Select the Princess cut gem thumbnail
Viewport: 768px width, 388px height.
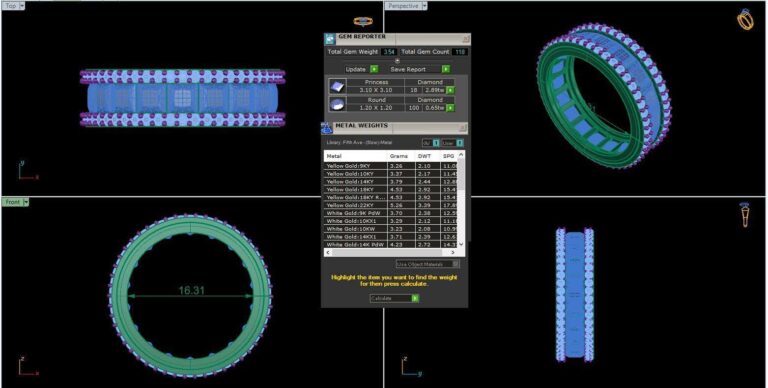point(337,86)
